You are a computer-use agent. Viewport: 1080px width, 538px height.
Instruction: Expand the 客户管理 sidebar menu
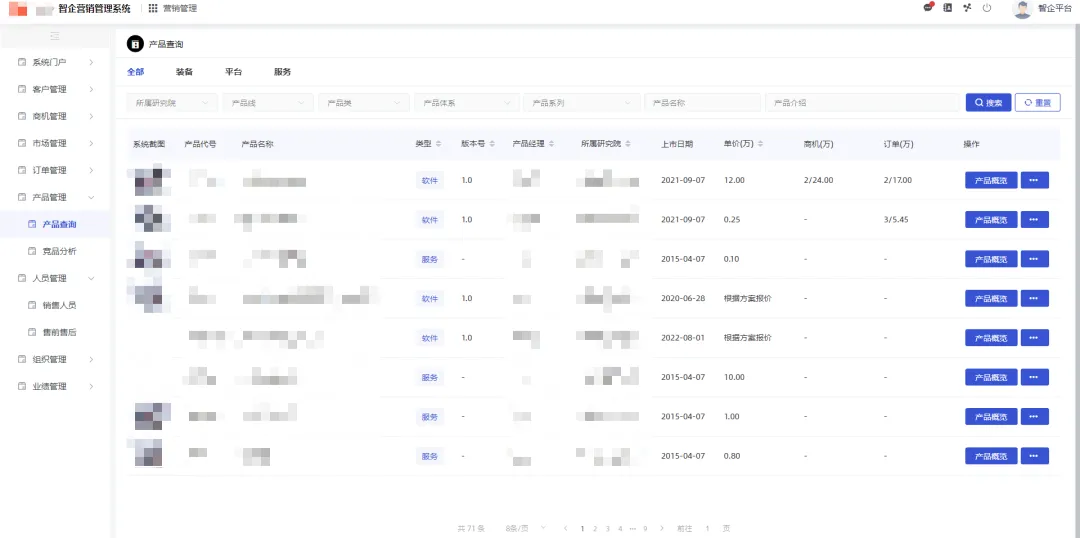(55, 89)
